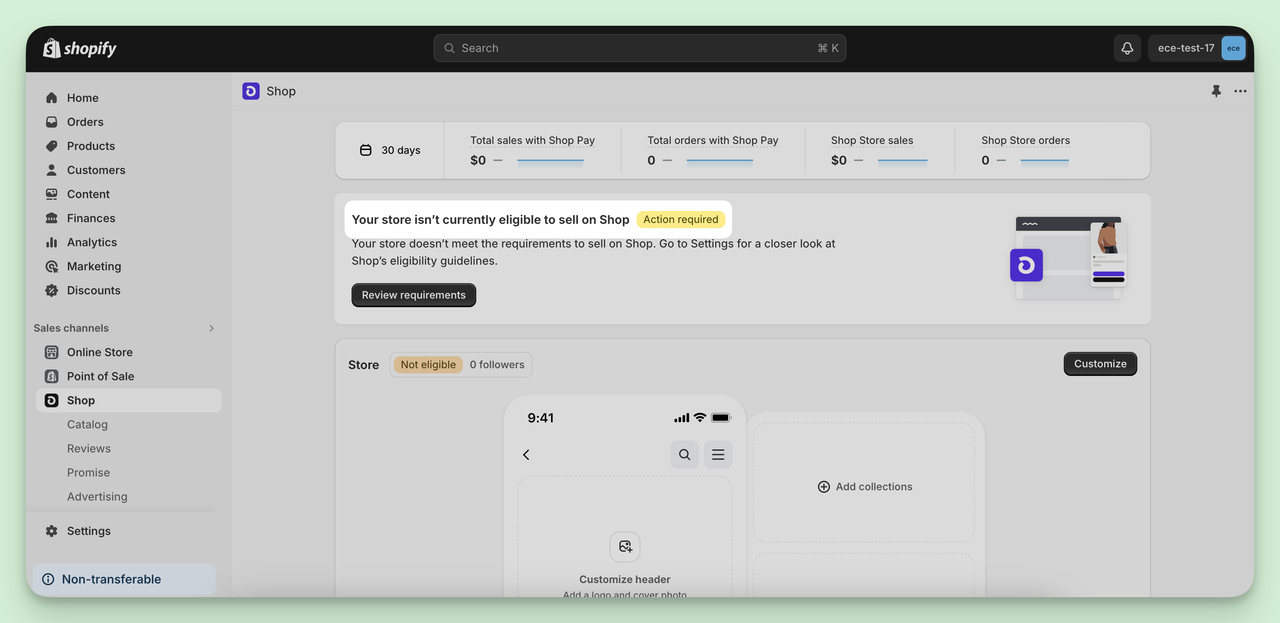1280x623 pixels.
Task: Click the Action required badge
Action: 681,219
